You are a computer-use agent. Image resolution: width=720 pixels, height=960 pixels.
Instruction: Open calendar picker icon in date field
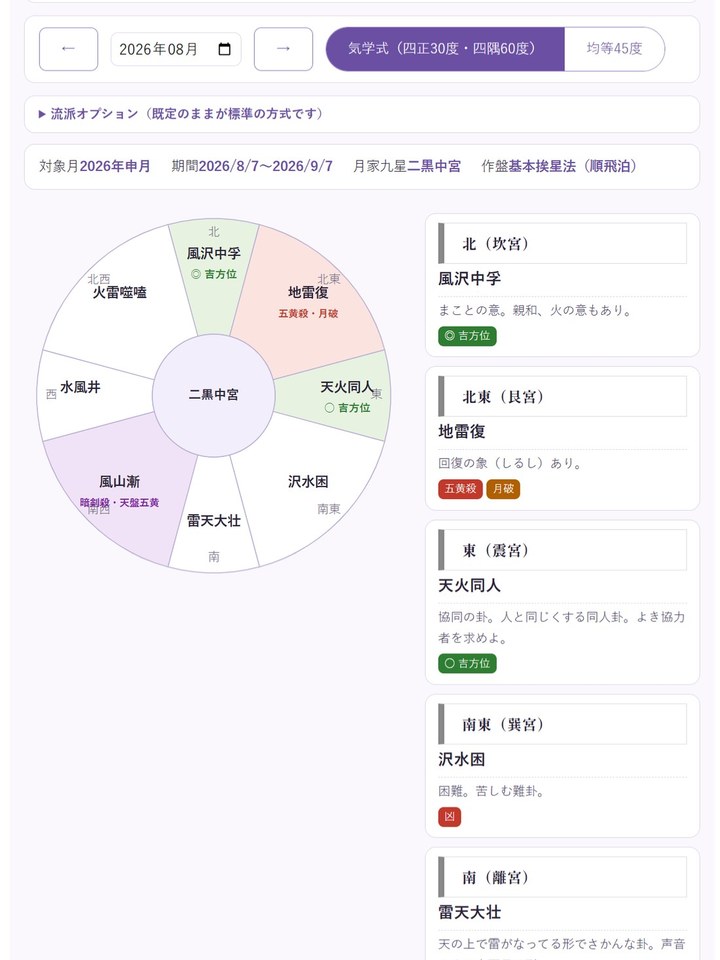(224, 49)
